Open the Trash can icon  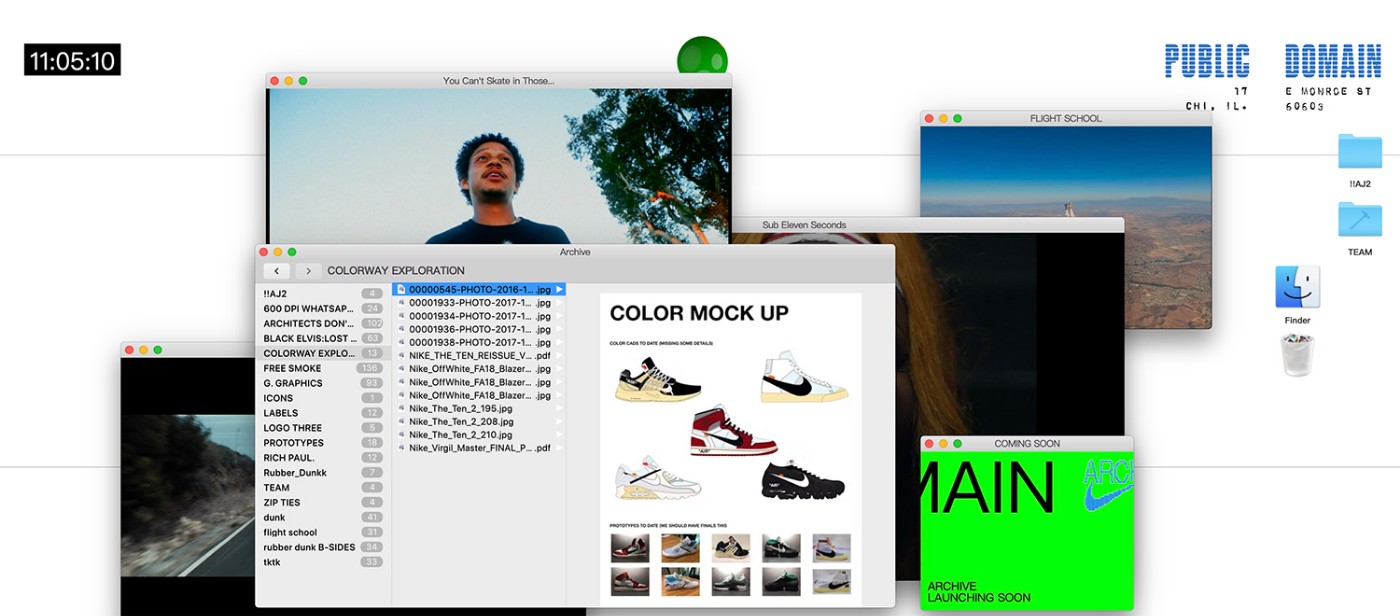(1297, 356)
